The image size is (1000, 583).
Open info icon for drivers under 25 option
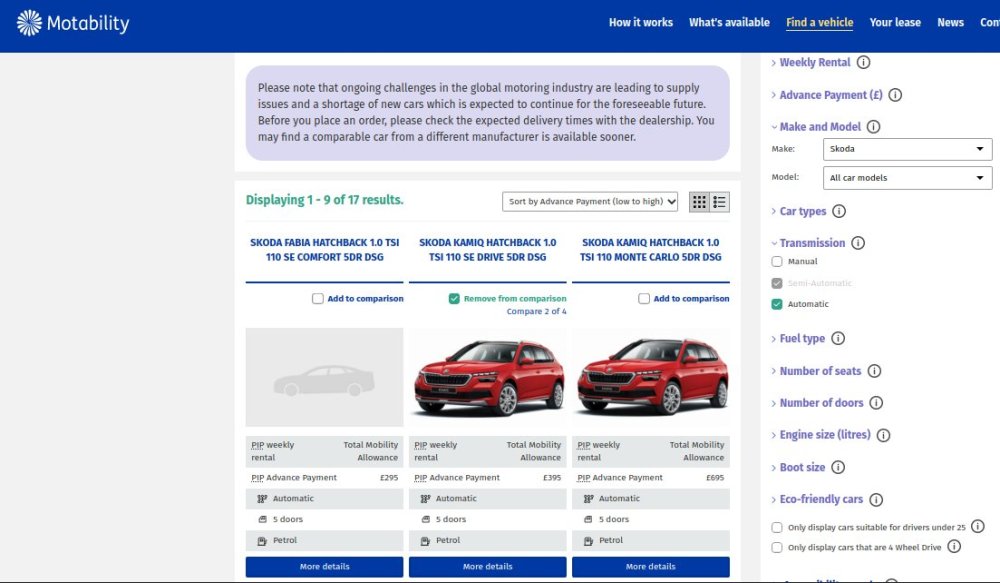[978, 526]
